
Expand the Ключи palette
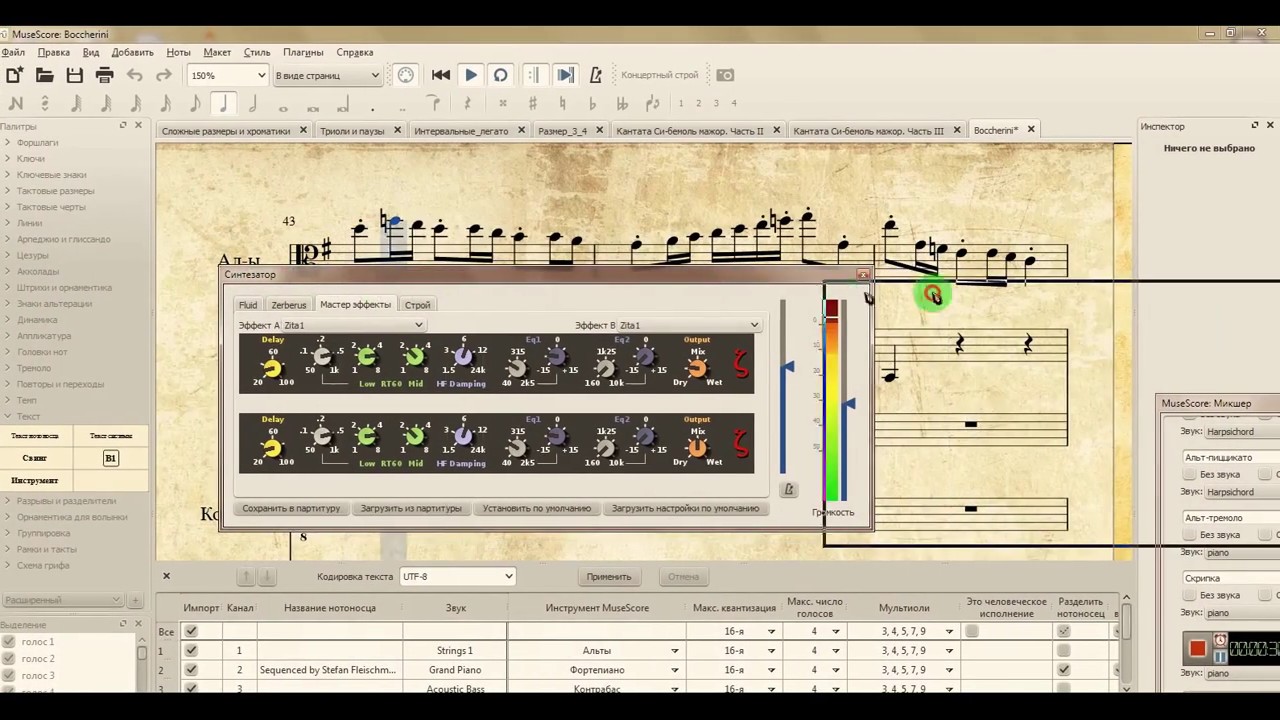[x=30, y=158]
